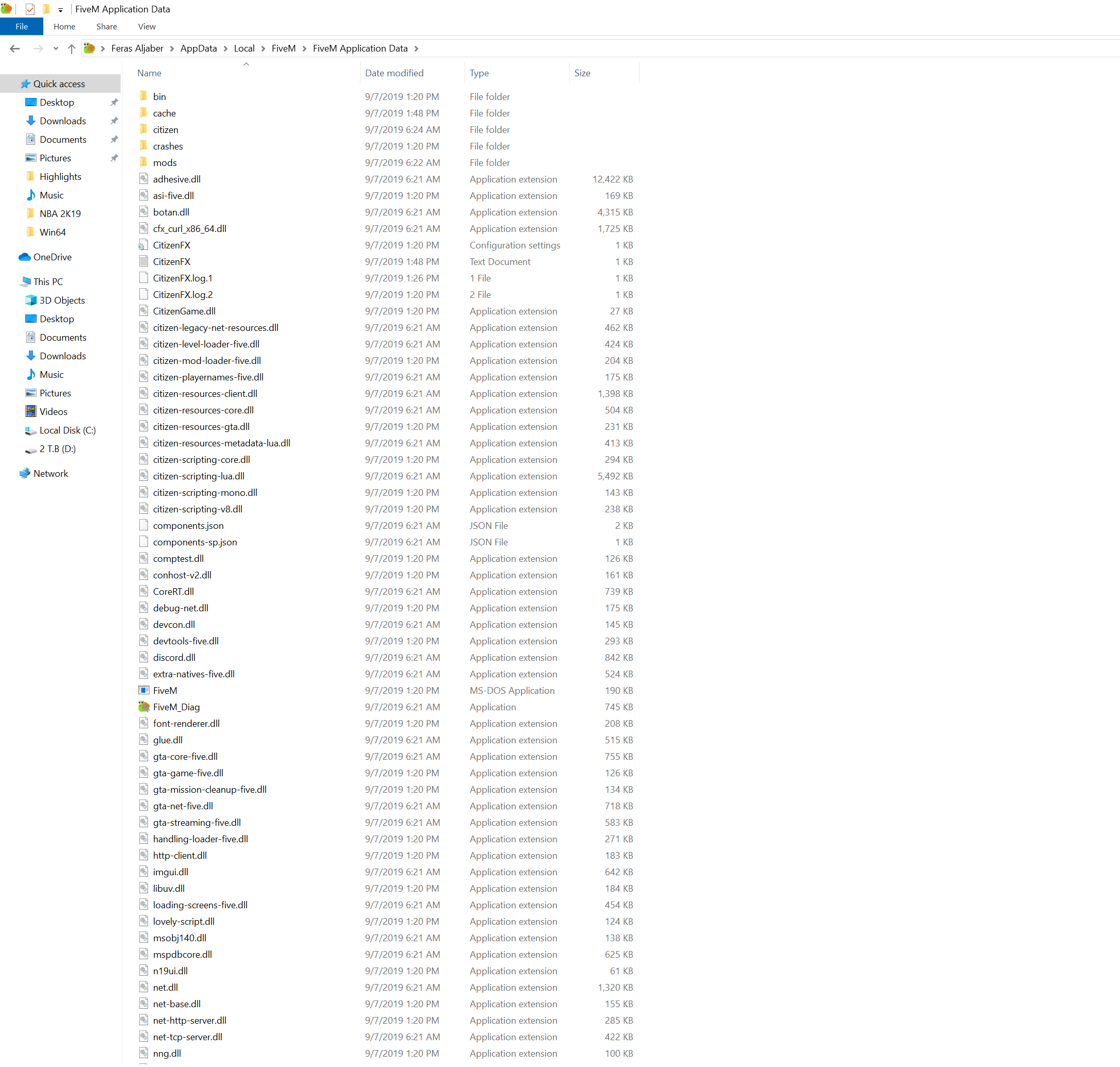Click the CitizenFX configuration settings file icon

coord(143,245)
